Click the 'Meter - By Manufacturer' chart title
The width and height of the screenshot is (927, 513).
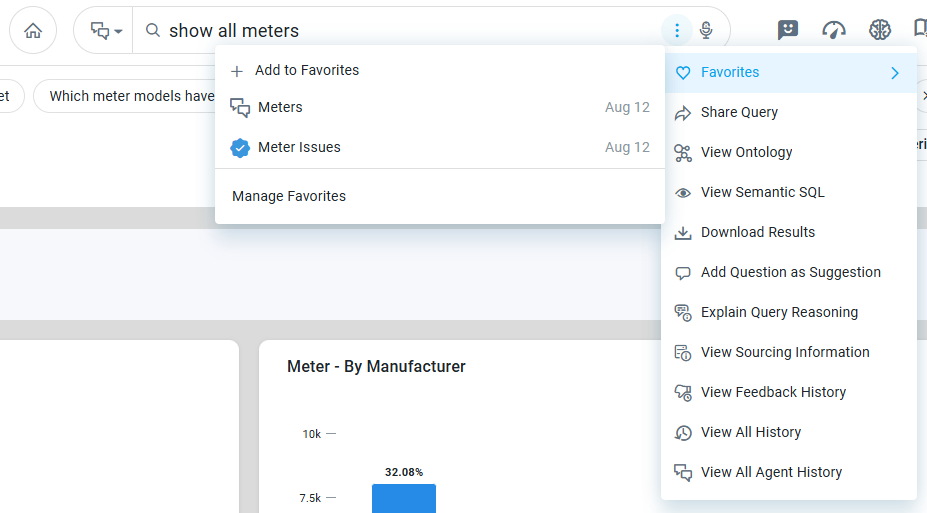tap(377, 366)
